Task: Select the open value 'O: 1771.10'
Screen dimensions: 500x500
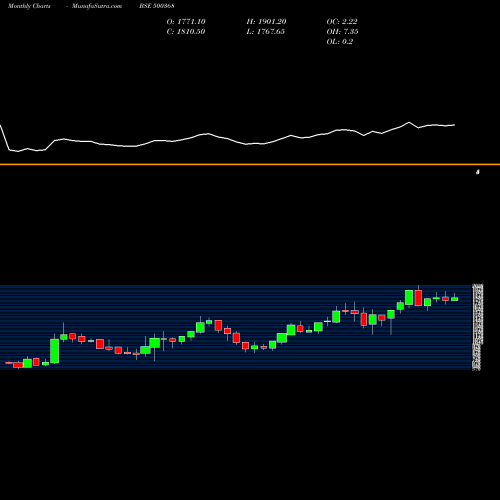Action: pyautogui.click(x=186, y=22)
